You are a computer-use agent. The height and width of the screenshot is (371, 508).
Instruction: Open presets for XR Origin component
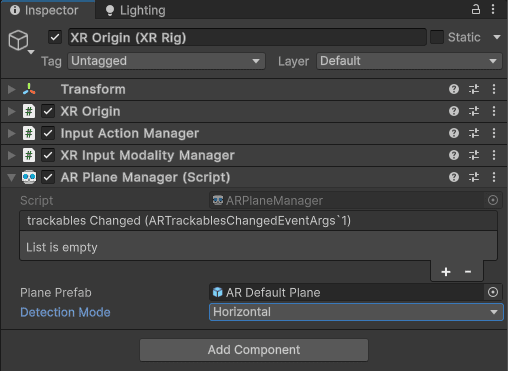(474, 111)
